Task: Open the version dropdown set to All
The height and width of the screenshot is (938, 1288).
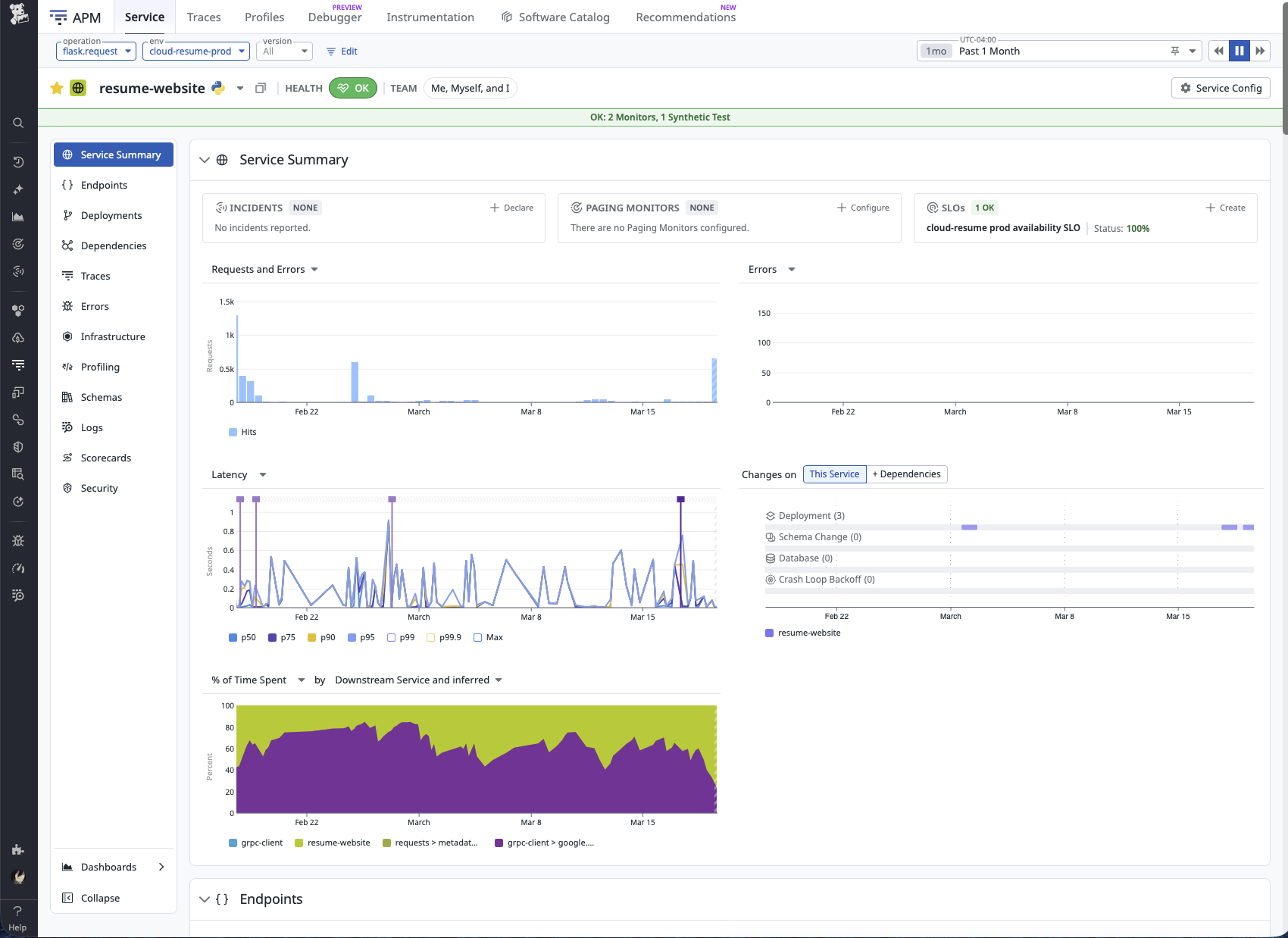Action: pos(285,51)
